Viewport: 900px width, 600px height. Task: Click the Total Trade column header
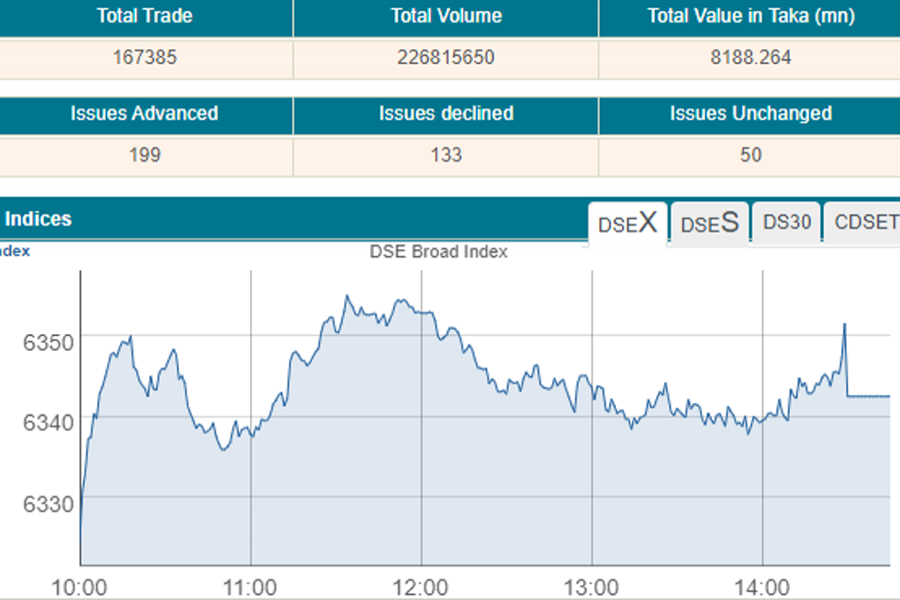pyautogui.click(x=145, y=16)
